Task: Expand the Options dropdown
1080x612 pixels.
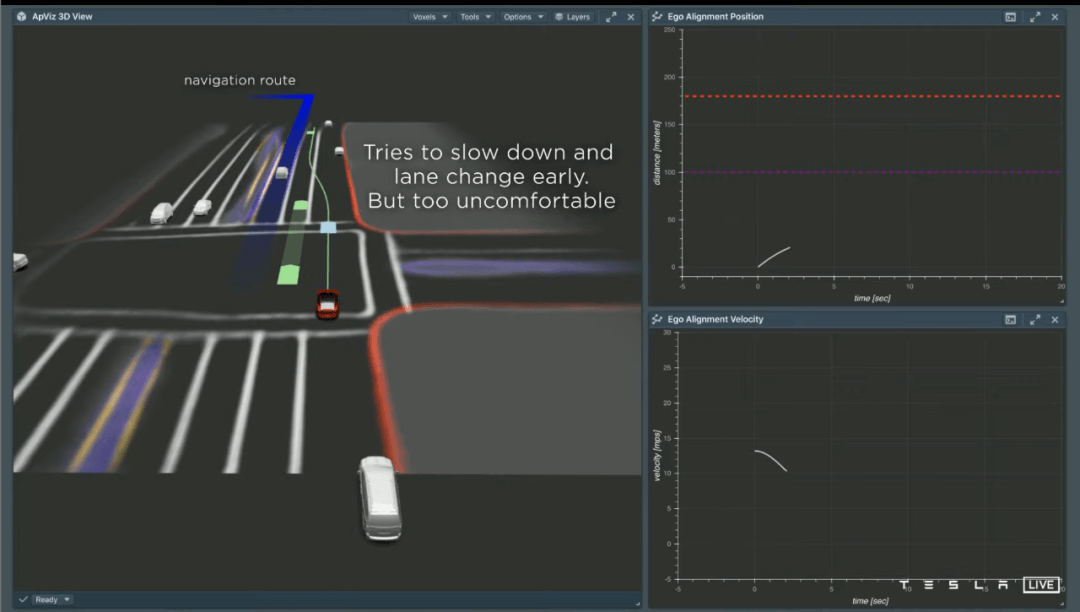Action: 523,17
